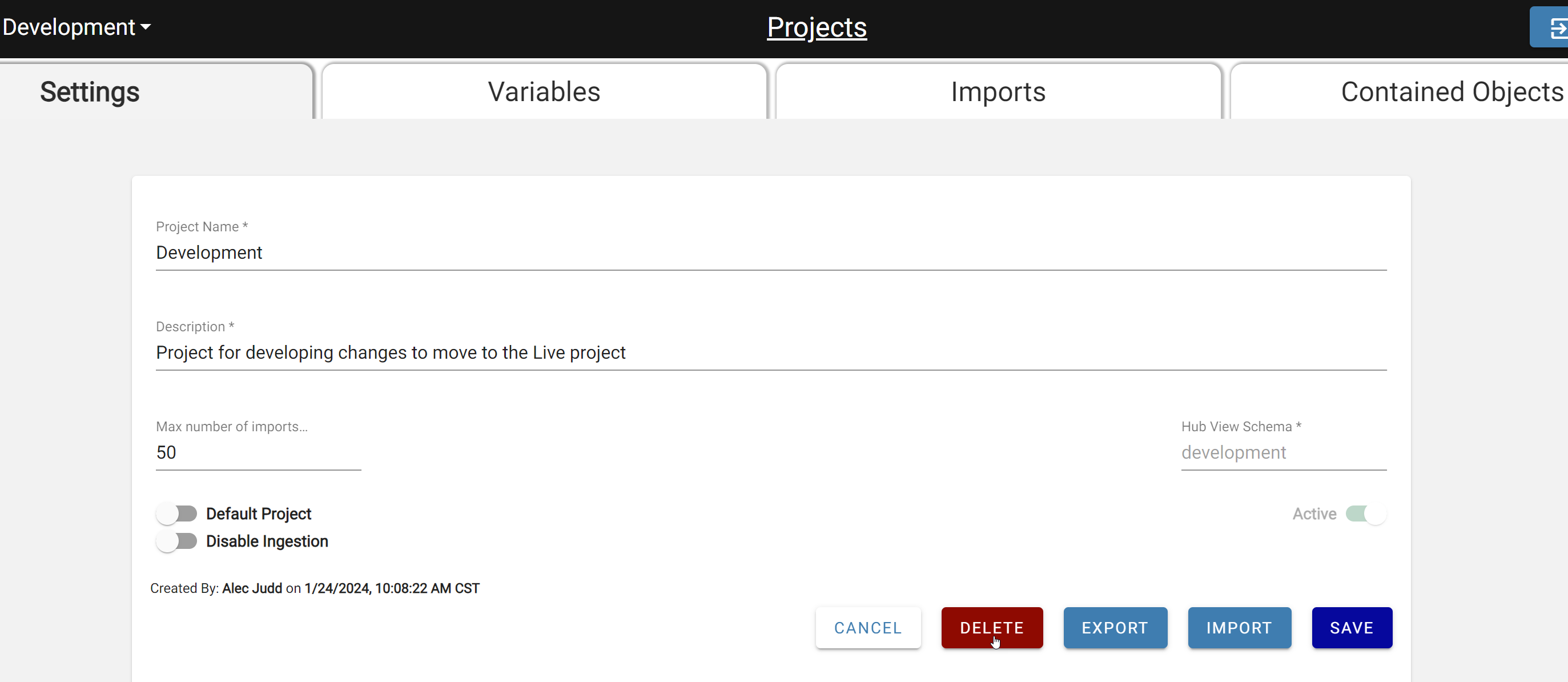1568x682 pixels.
Task: Edit the Description text field
Action: [770, 352]
